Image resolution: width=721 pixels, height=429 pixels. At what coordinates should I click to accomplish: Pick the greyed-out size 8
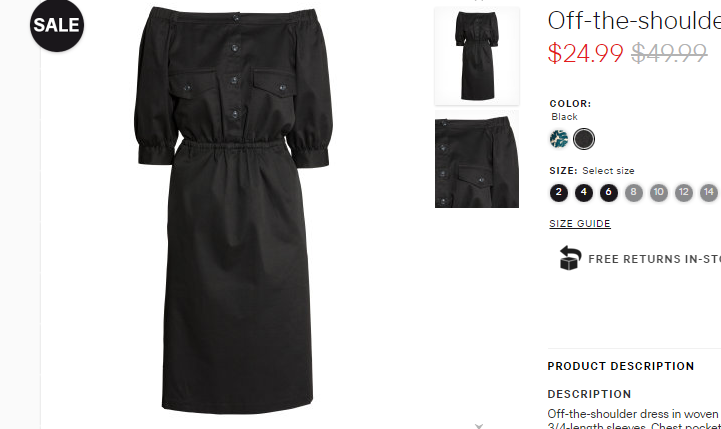pos(633,192)
